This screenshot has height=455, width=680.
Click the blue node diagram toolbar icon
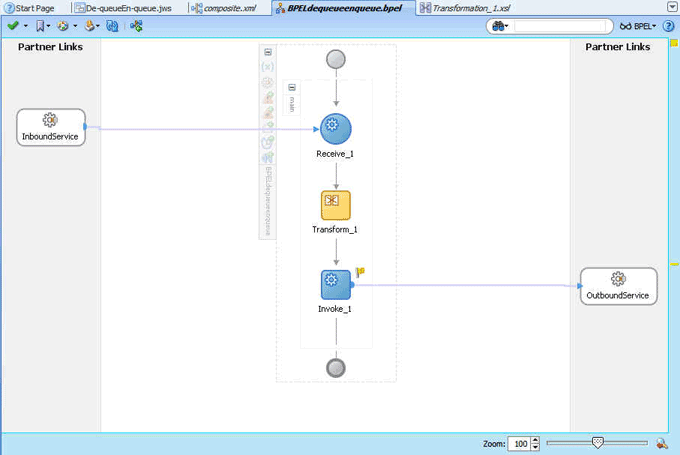[136, 26]
